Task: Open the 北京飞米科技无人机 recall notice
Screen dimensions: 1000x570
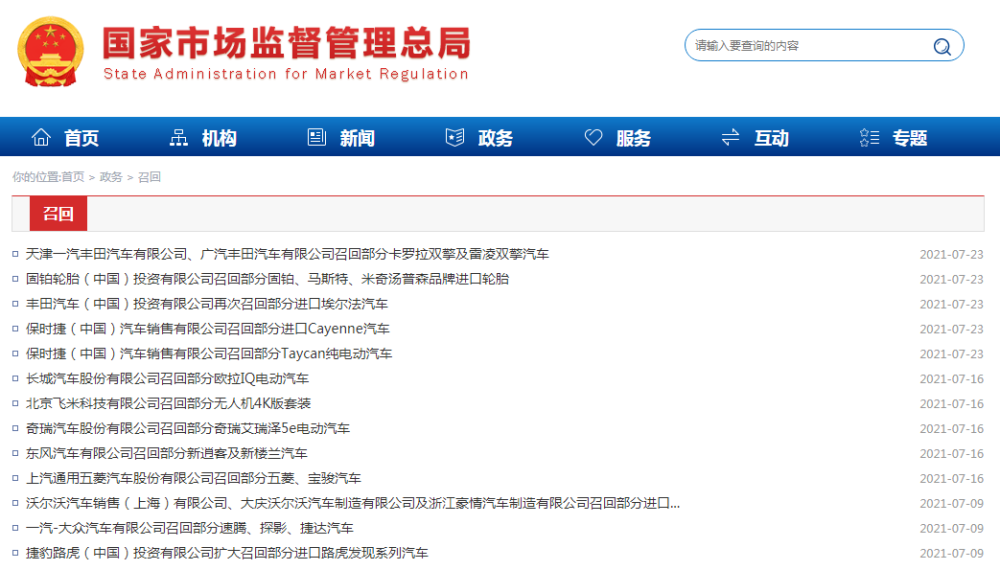Action: [x=168, y=403]
